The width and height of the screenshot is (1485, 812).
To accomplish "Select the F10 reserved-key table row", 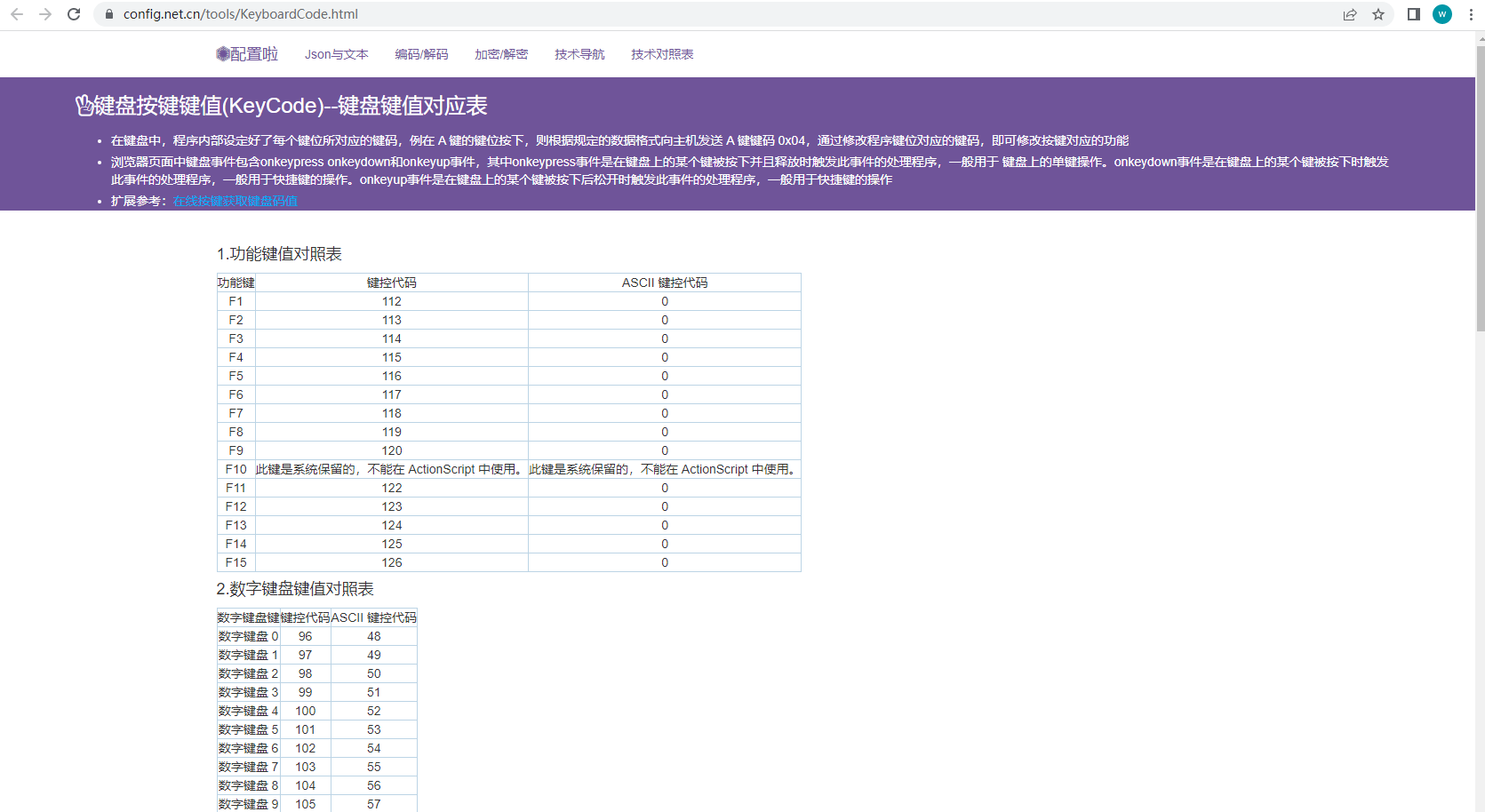I will (507, 468).
